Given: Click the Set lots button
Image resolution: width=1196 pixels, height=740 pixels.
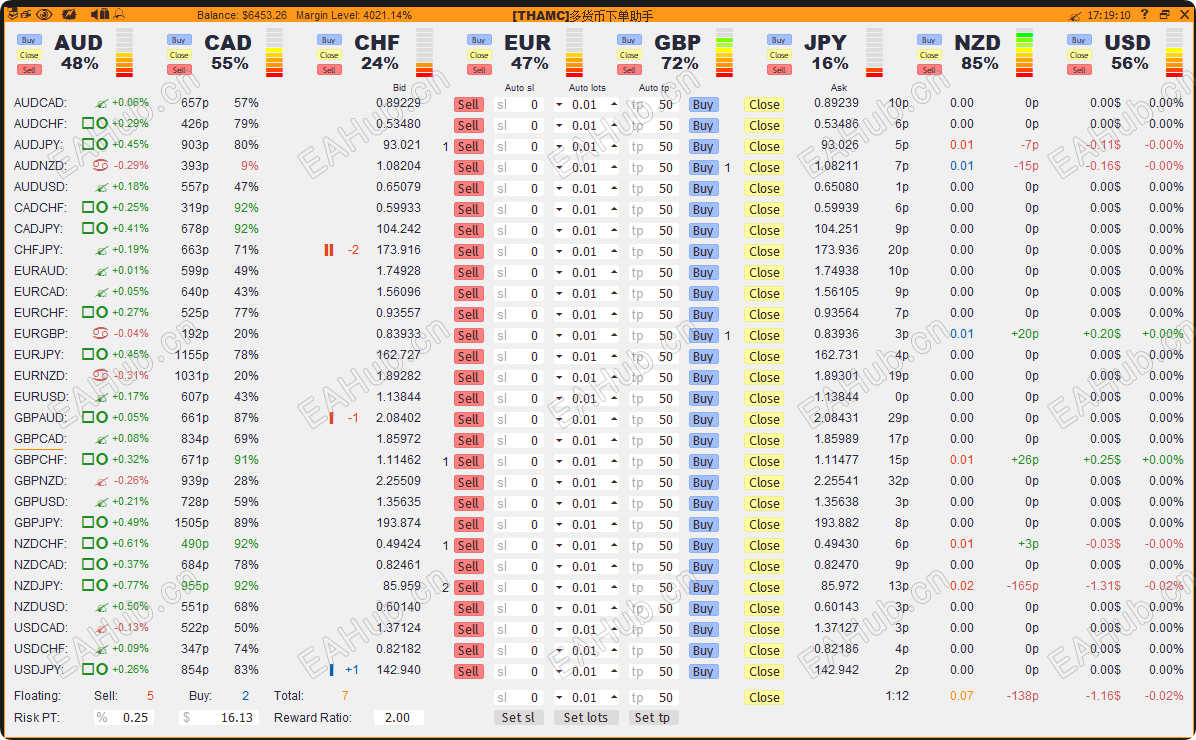Looking at the screenshot, I should pyautogui.click(x=586, y=717).
